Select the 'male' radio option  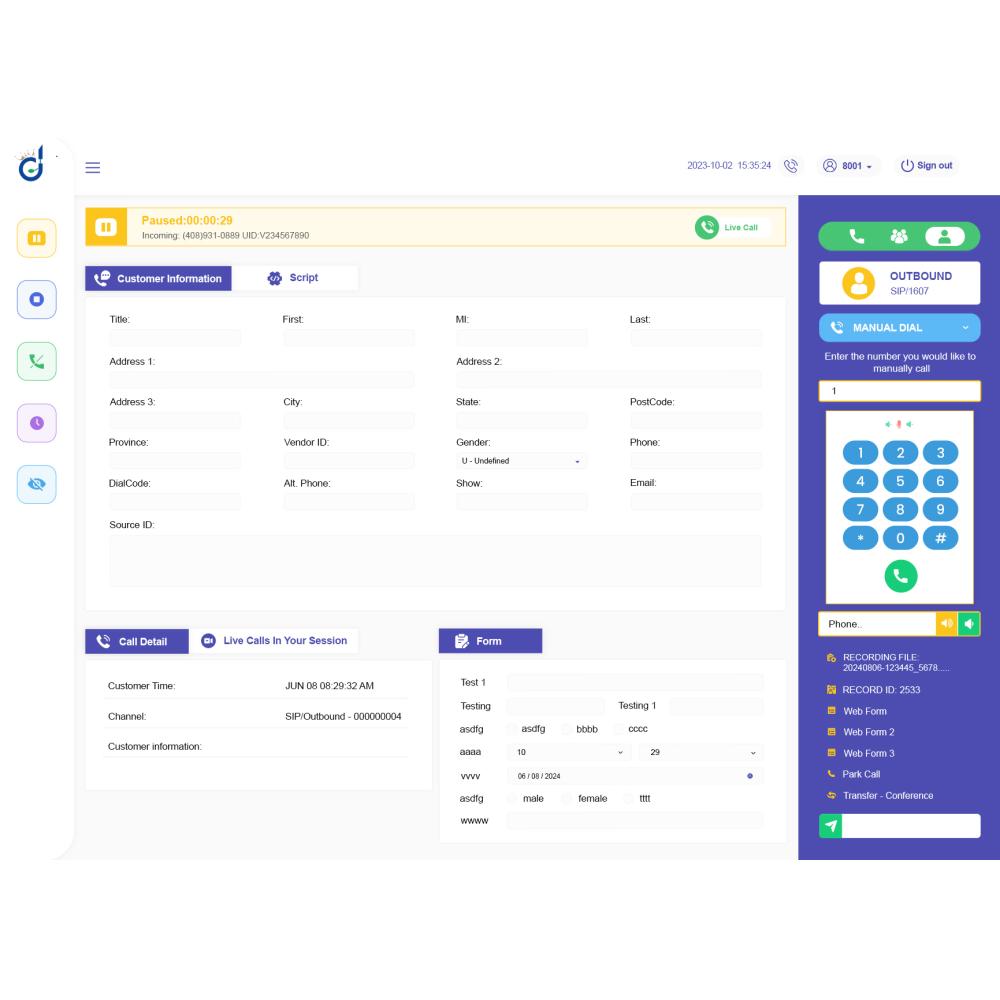(x=514, y=799)
